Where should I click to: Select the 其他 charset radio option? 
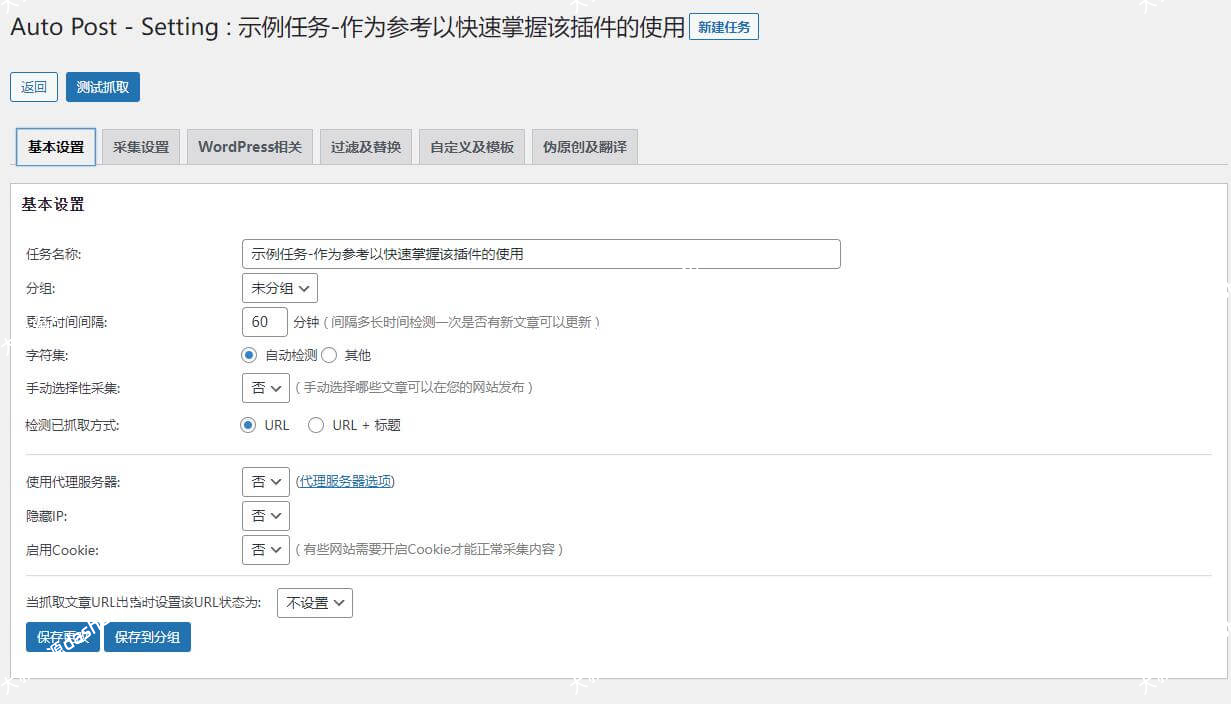[327, 354]
